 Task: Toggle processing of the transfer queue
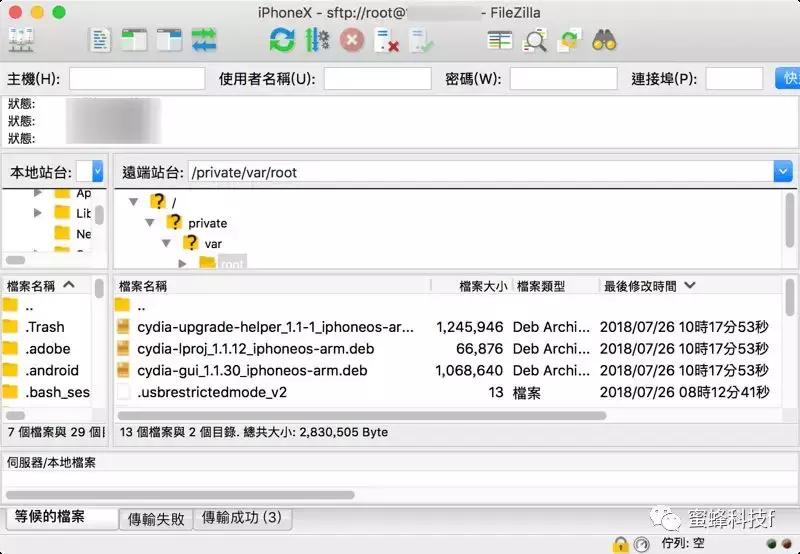coord(317,40)
